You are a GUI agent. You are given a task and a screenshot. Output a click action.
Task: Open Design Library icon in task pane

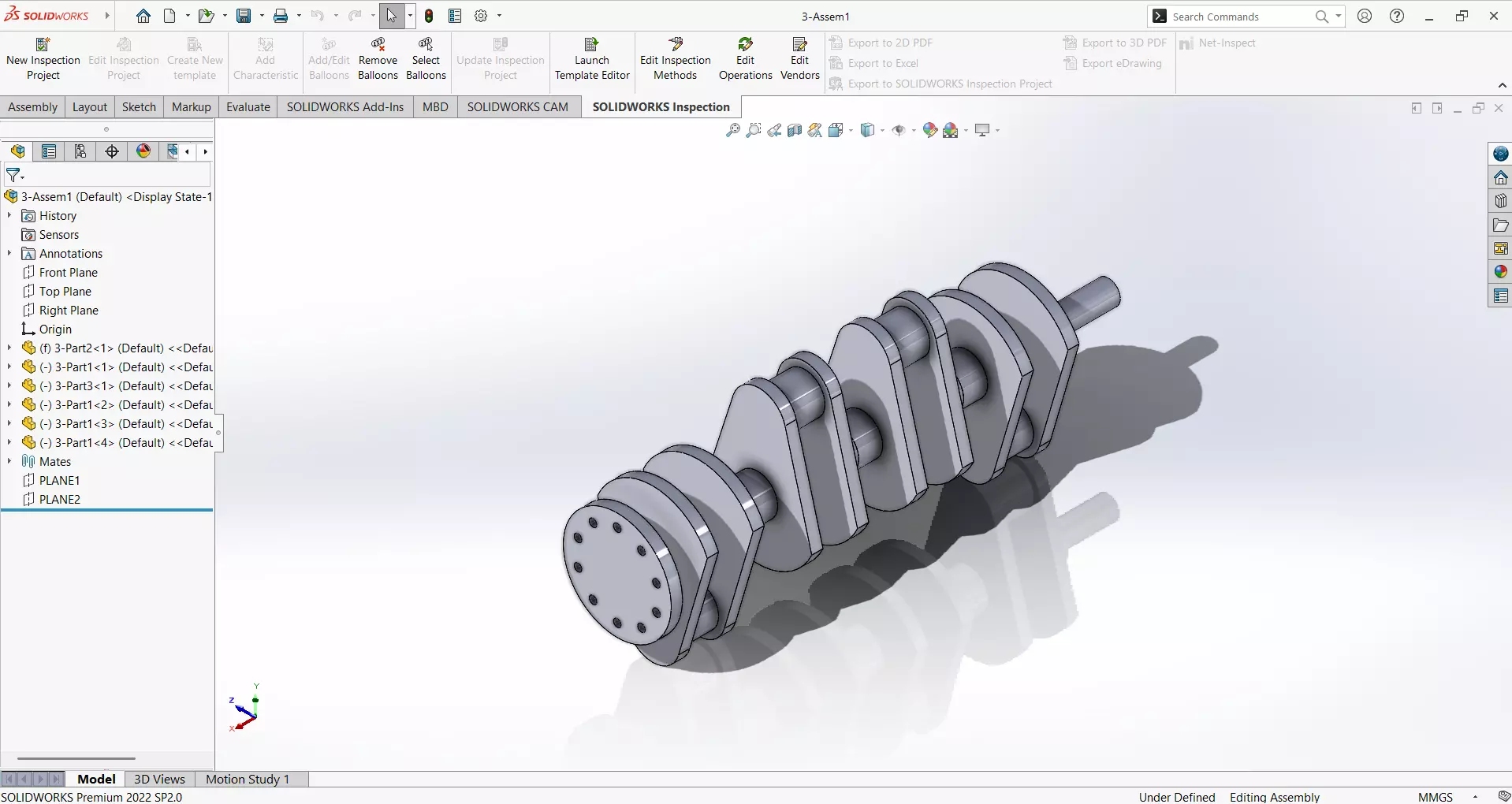pyautogui.click(x=1500, y=201)
